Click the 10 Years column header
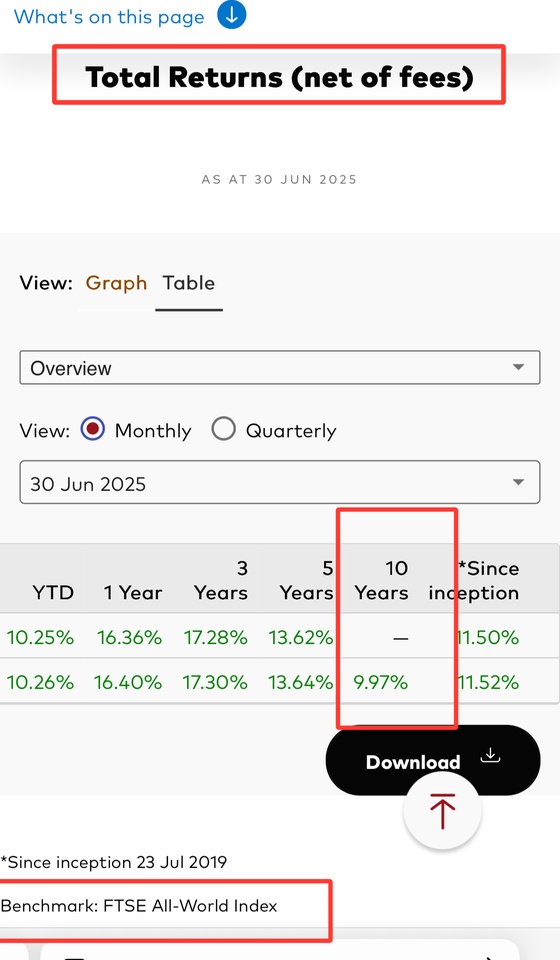The width and height of the screenshot is (560, 960). (x=381, y=580)
